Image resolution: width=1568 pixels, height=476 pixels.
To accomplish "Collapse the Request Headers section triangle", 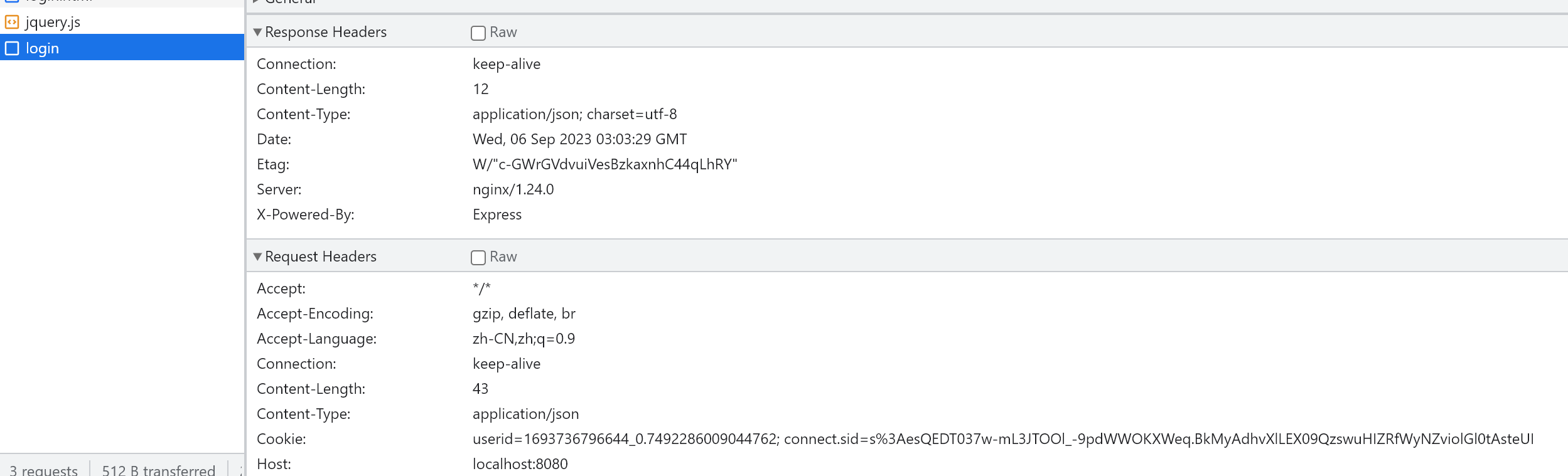I will click(257, 257).
